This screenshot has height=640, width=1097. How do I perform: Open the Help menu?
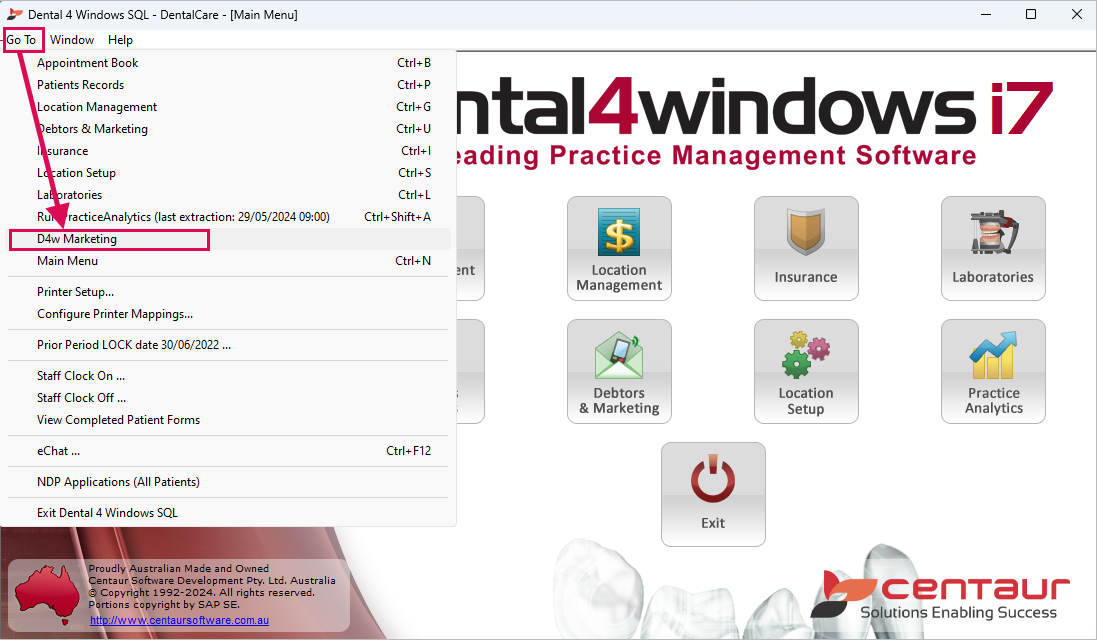coord(120,40)
